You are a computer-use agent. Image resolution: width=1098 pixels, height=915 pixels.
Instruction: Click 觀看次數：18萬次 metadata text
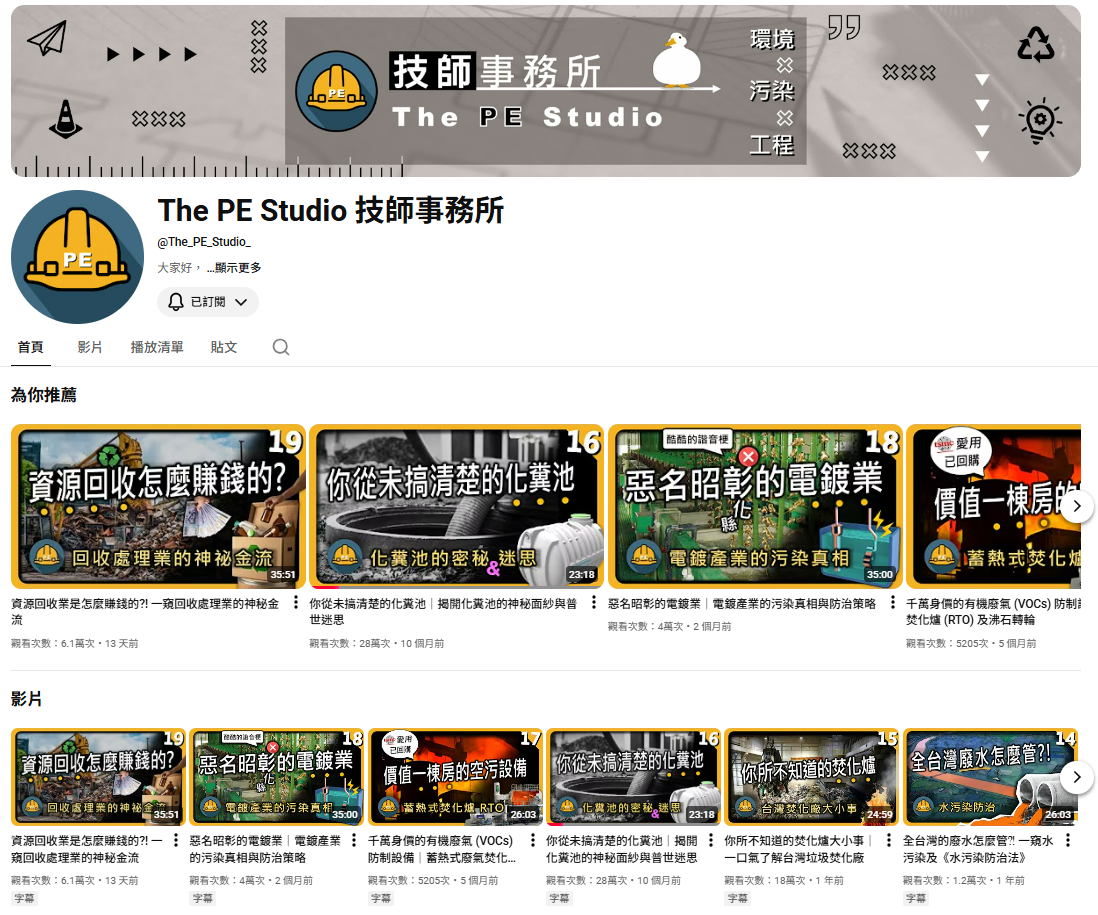click(x=764, y=881)
